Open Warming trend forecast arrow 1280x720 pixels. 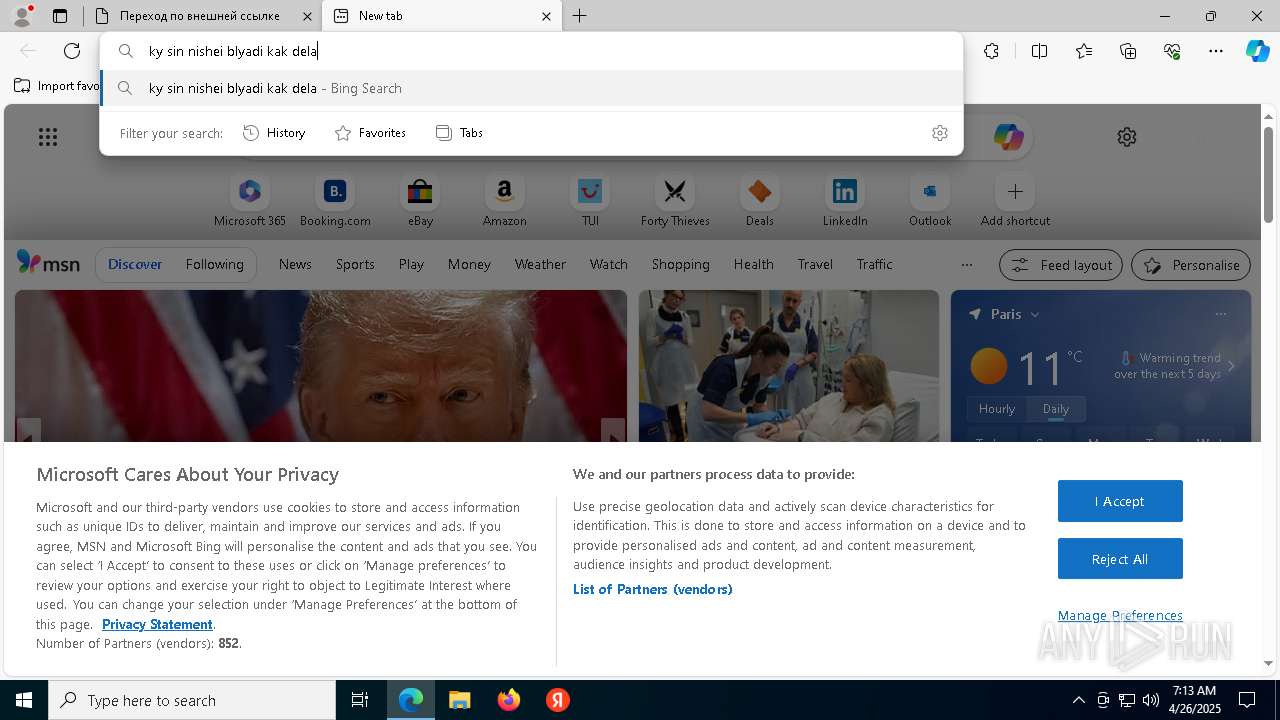1231,367
